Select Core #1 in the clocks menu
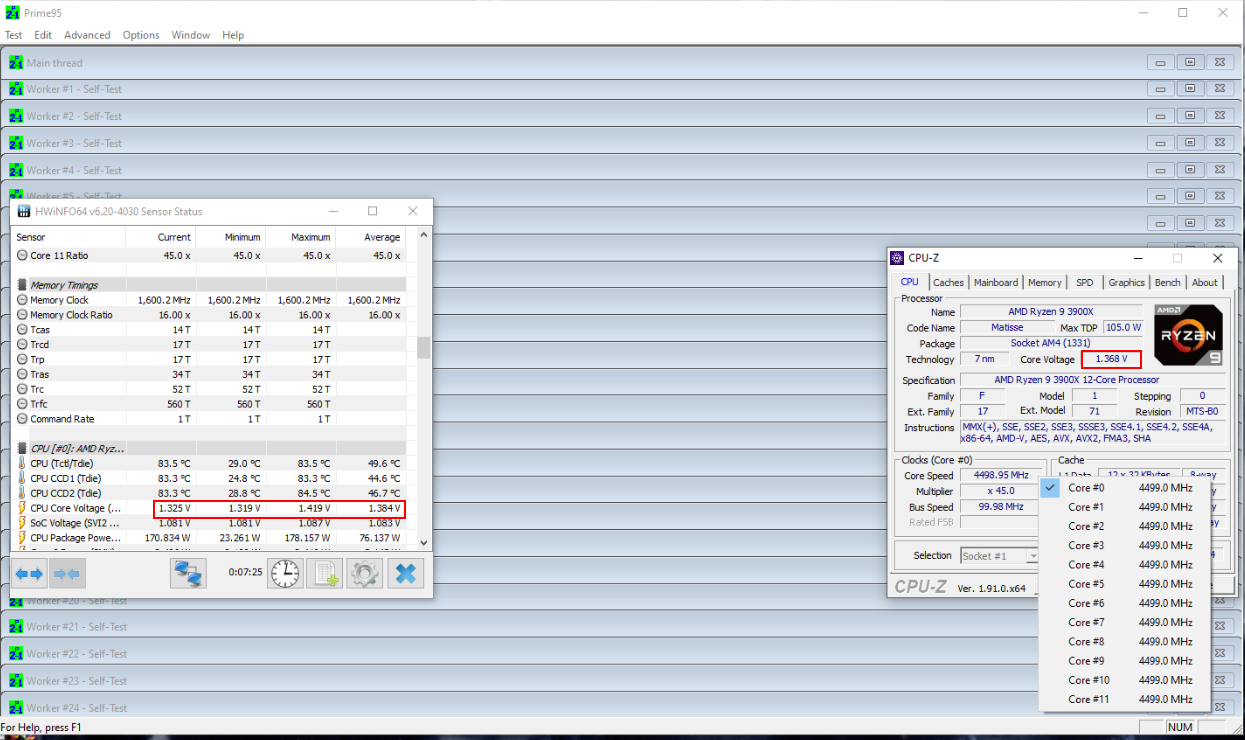The height and width of the screenshot is (740, 1245). (1124, 507)
